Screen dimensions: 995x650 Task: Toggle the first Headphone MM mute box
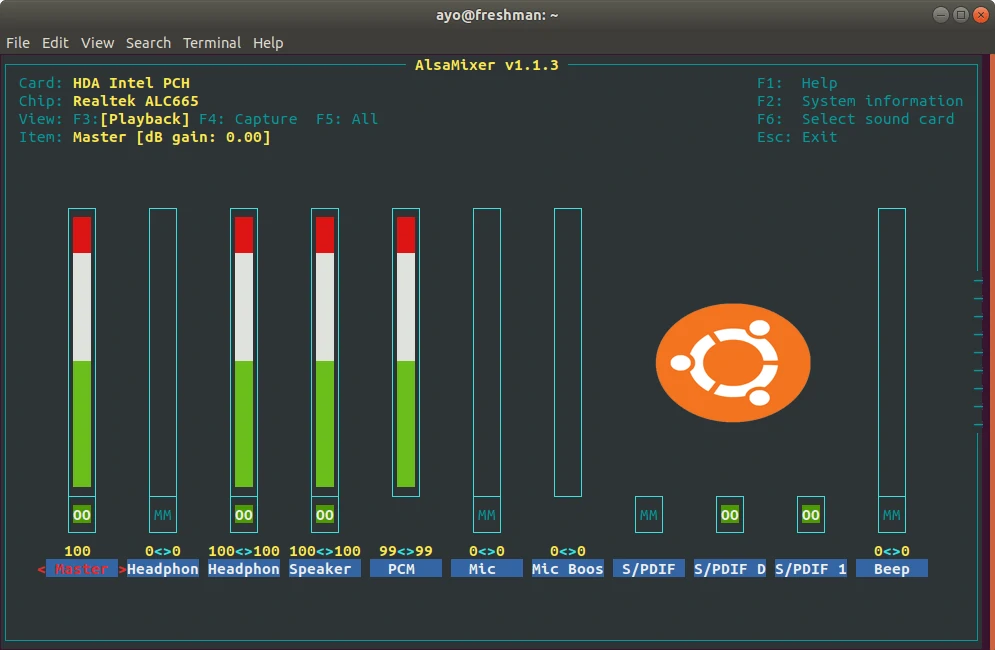point(162,515)
